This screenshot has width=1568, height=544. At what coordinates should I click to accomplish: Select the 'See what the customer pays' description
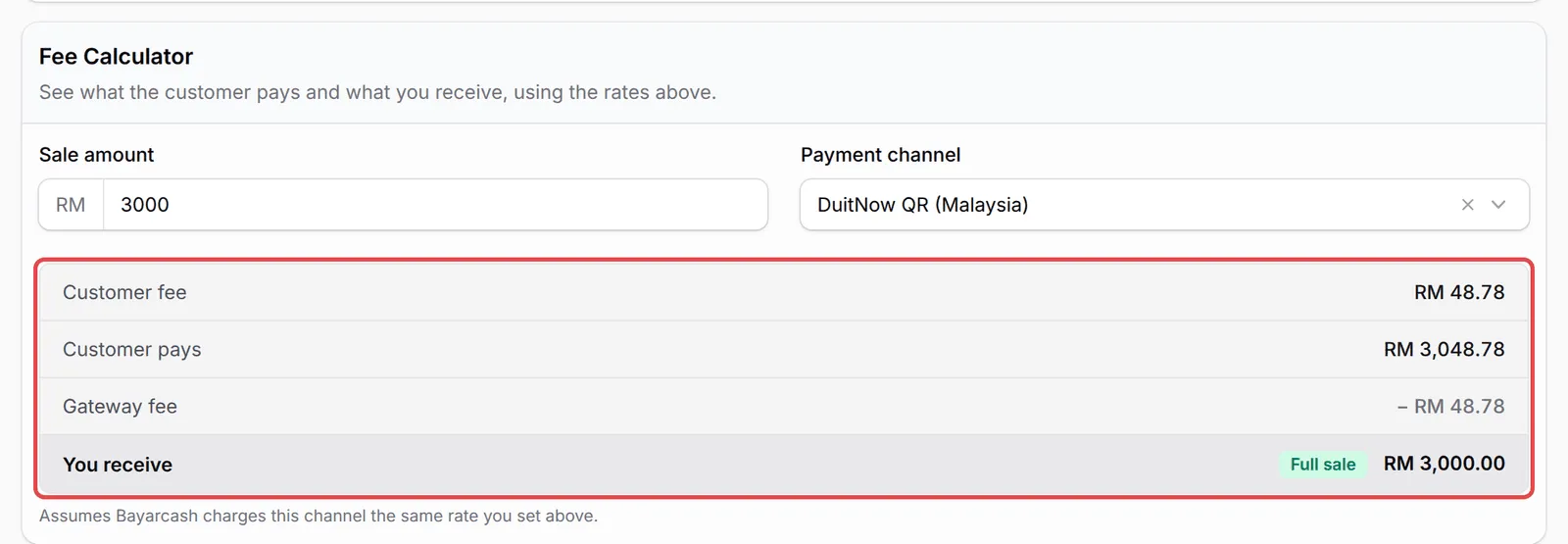[377, 92]
